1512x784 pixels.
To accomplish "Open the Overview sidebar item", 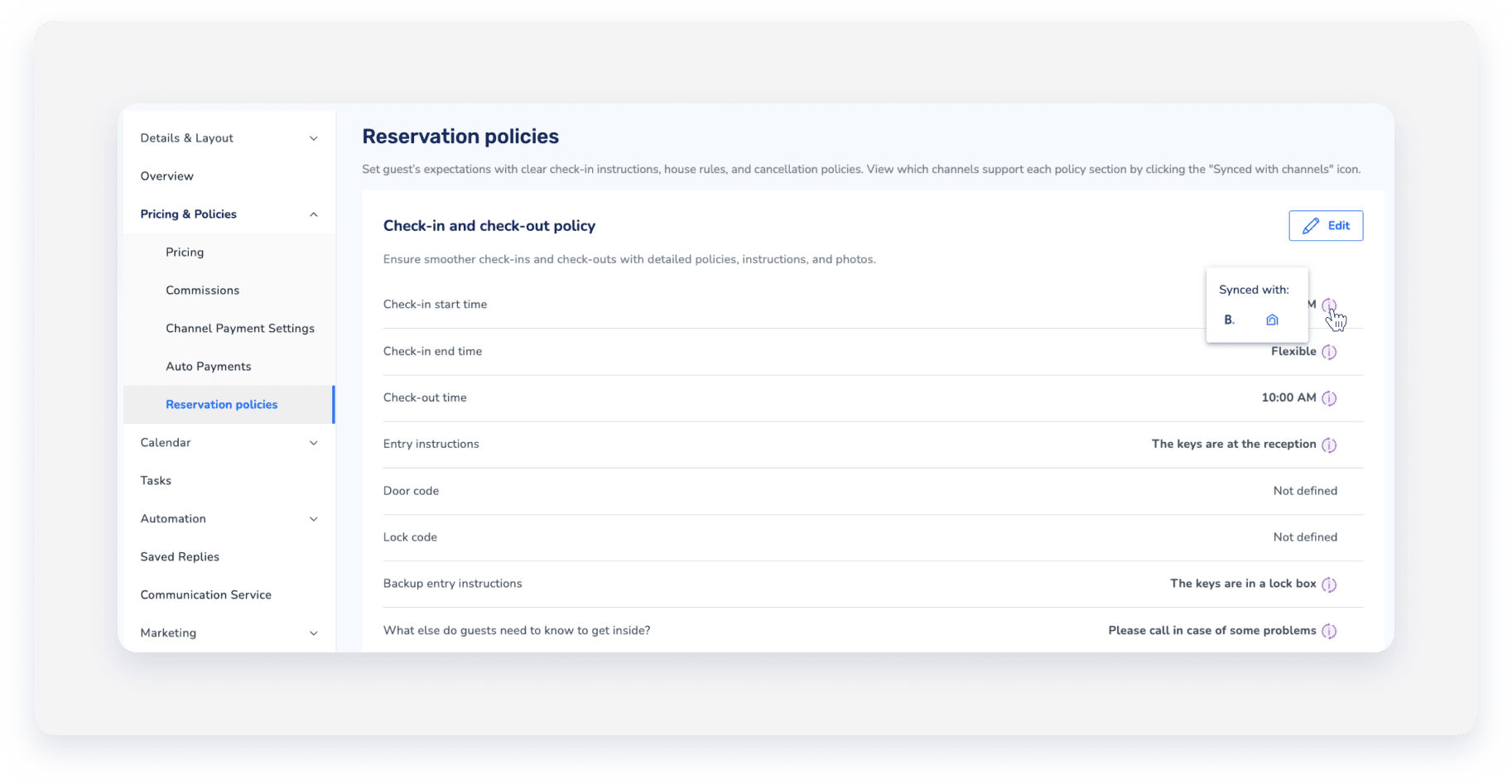I will (x=166, y=176).
